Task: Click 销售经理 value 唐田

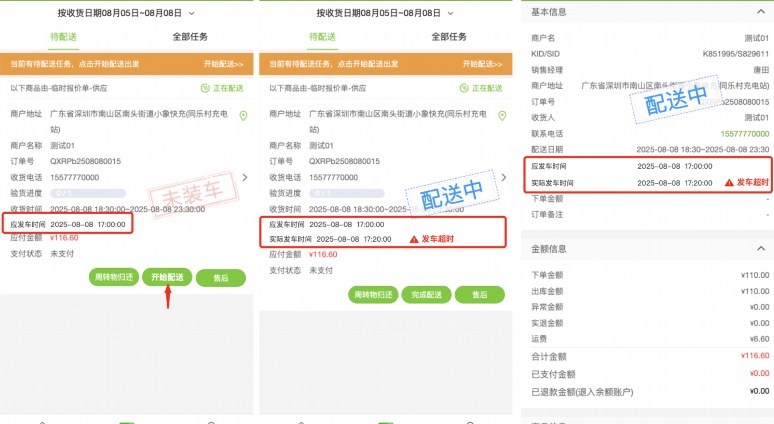Action: coord(761,70)
